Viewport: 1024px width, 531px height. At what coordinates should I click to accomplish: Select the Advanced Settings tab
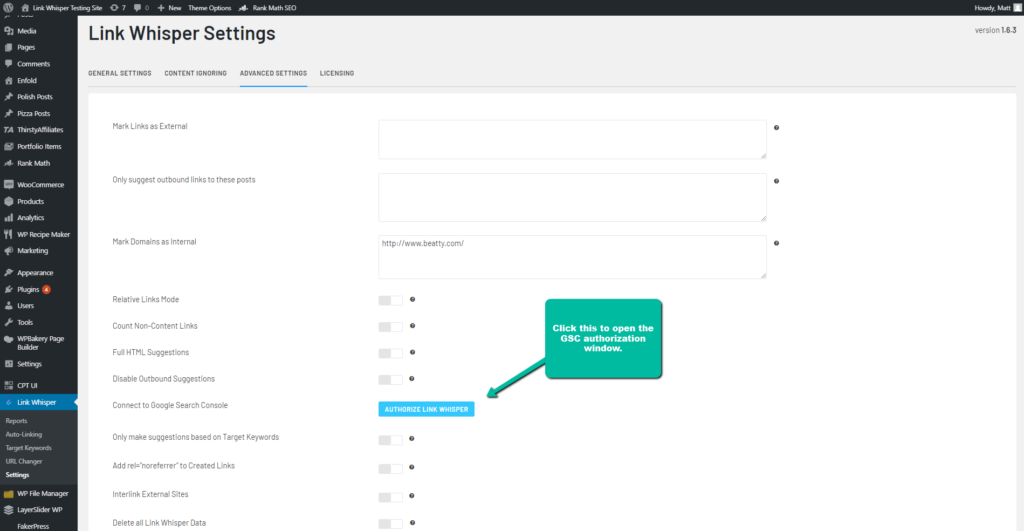pos(273,73)
